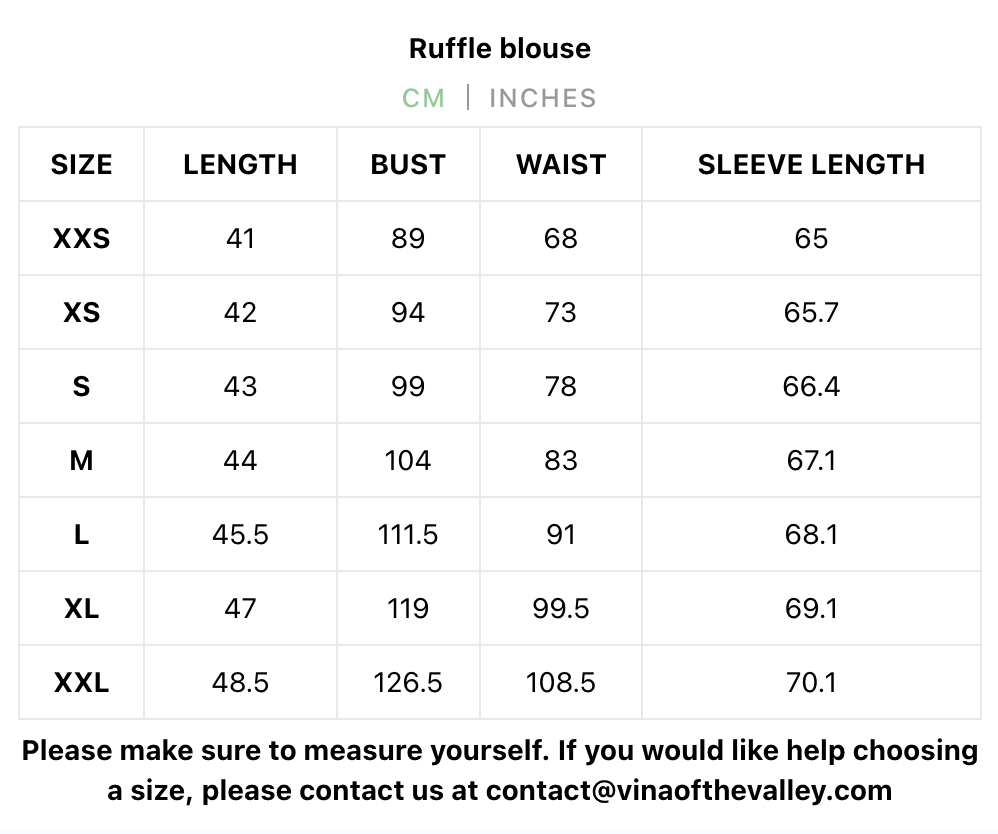Select the XXS size row label
Viewport: 998px width, 834px height.
click(81, 239)
